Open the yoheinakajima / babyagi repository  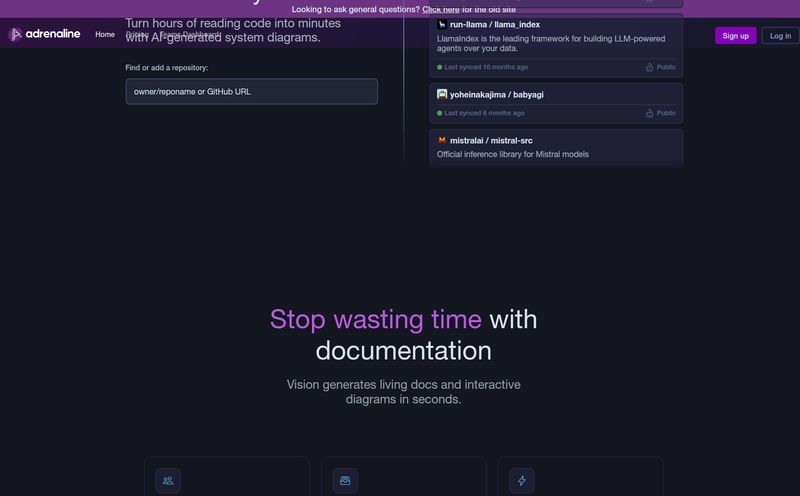click(x=556, y=103)
